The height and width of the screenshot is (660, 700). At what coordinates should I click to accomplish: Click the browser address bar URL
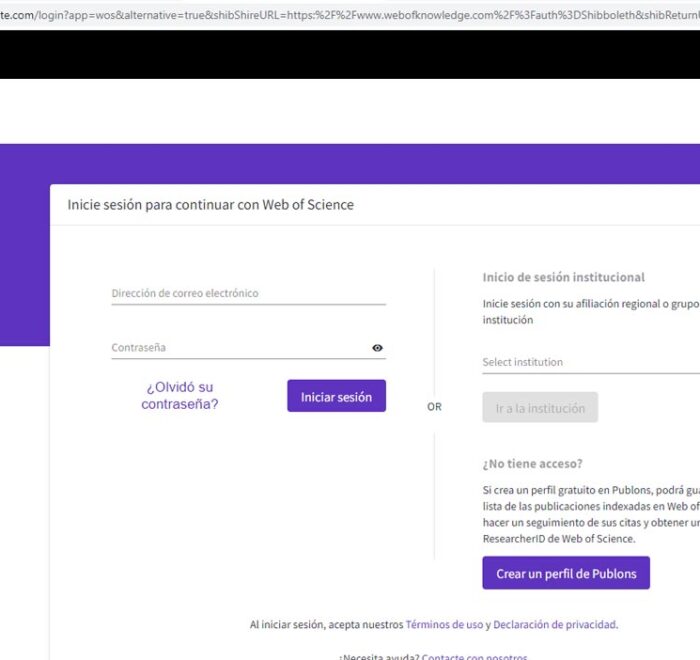point(350,15)
